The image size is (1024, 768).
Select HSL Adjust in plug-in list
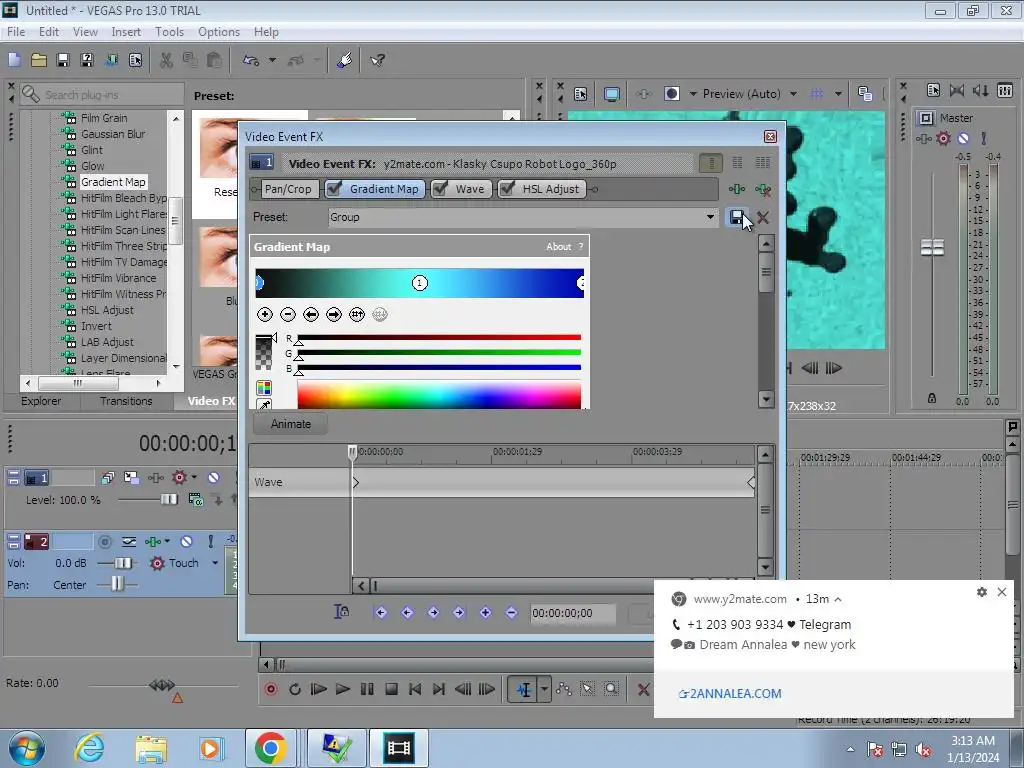pos(107,310)
